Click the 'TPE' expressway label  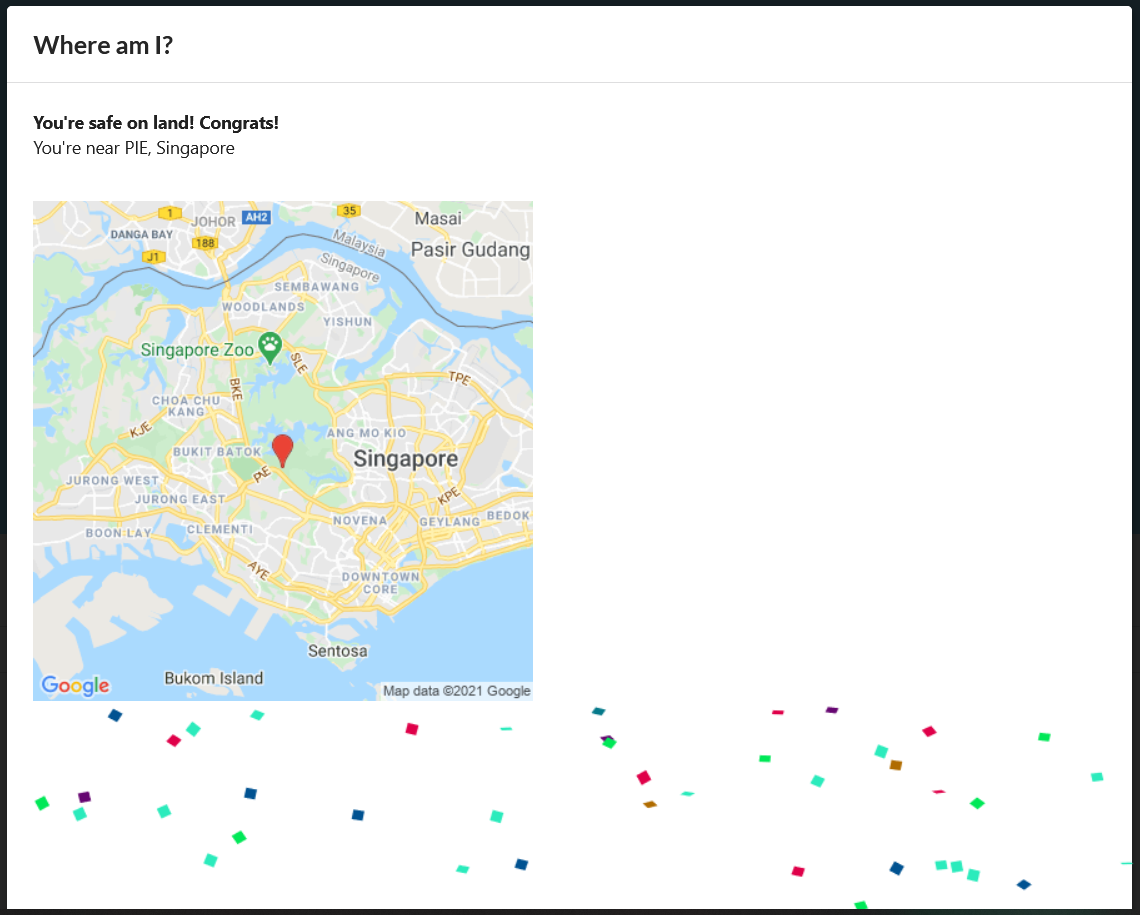pyautogui.click(x=459, y=378)
